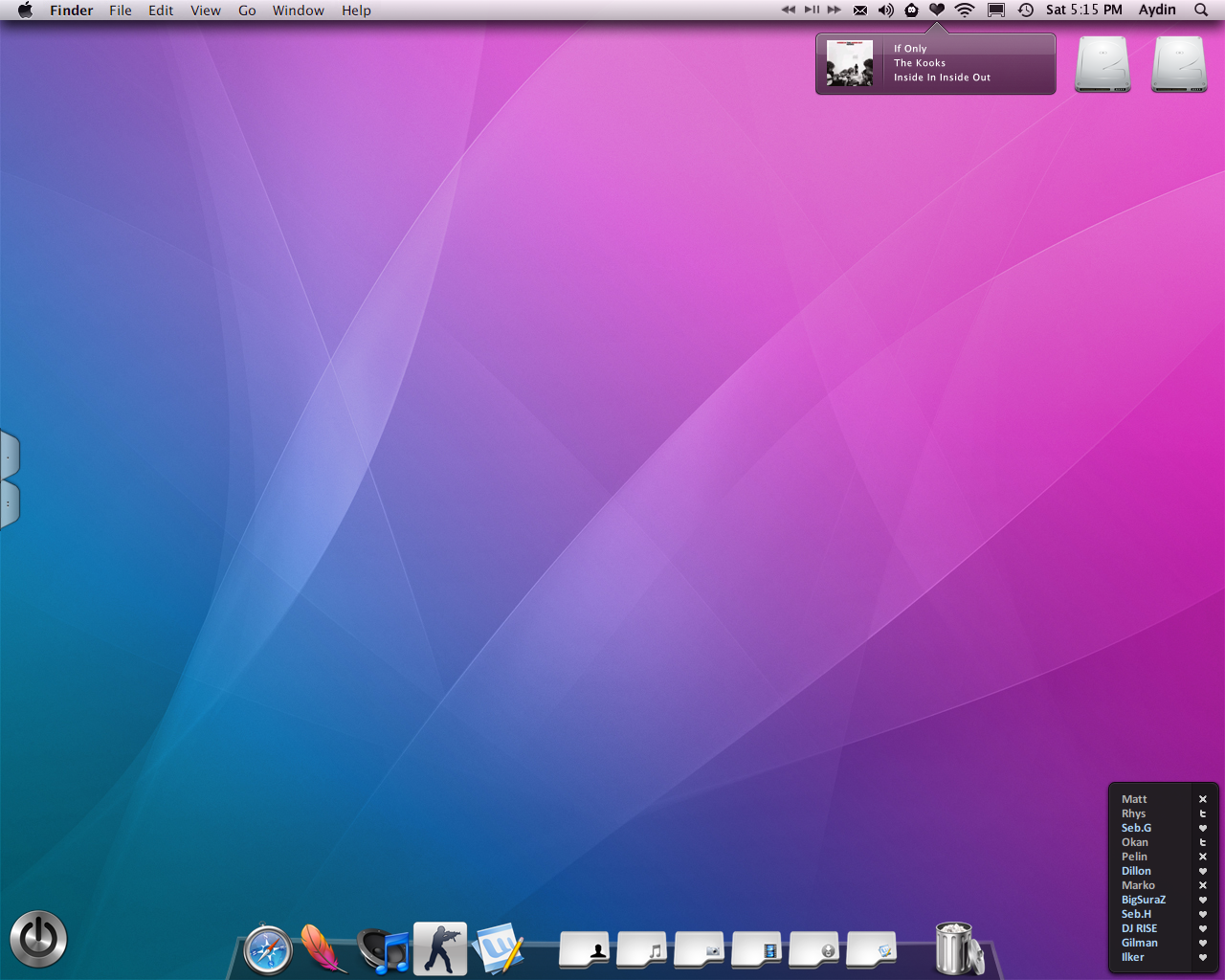Click the song title If Only

point(910,49)
